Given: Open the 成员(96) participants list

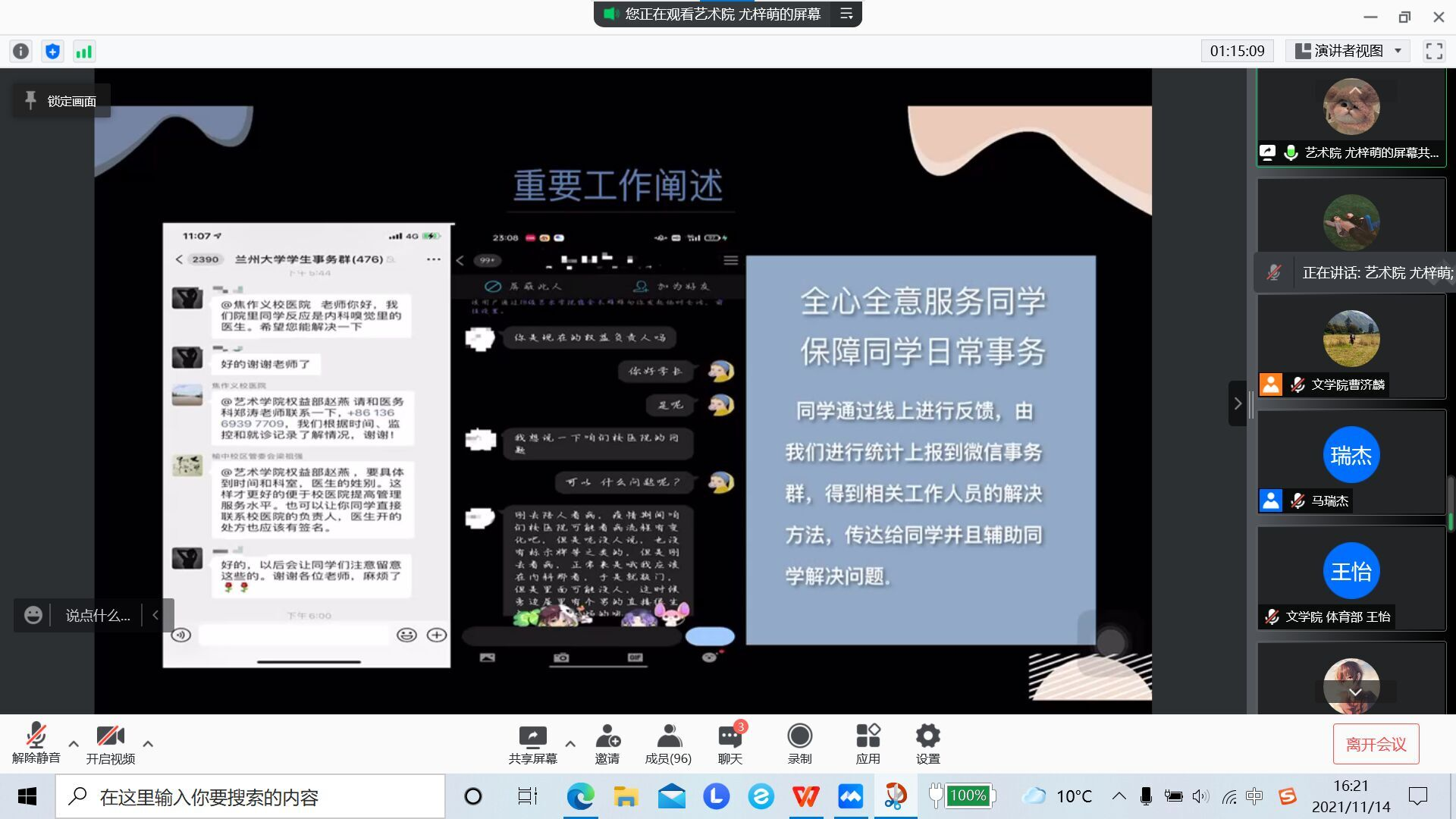Looking at the screenshot, I should tap(668, 743).
